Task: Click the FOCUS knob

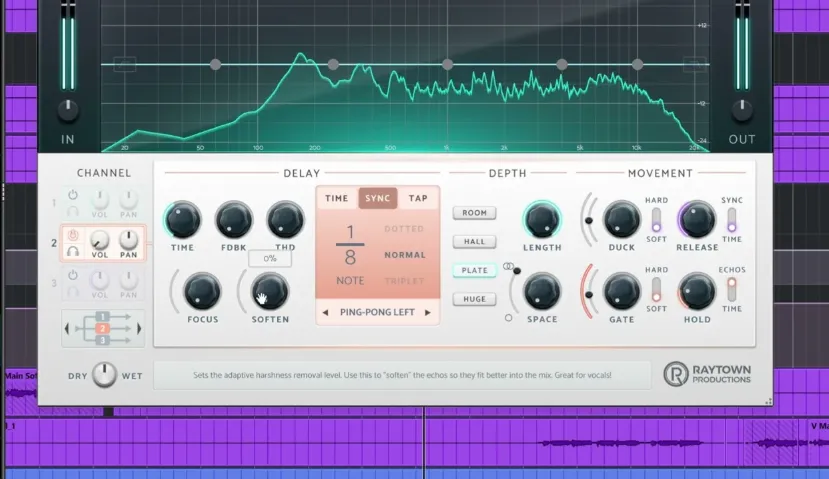Action: (x=202, y=291)
